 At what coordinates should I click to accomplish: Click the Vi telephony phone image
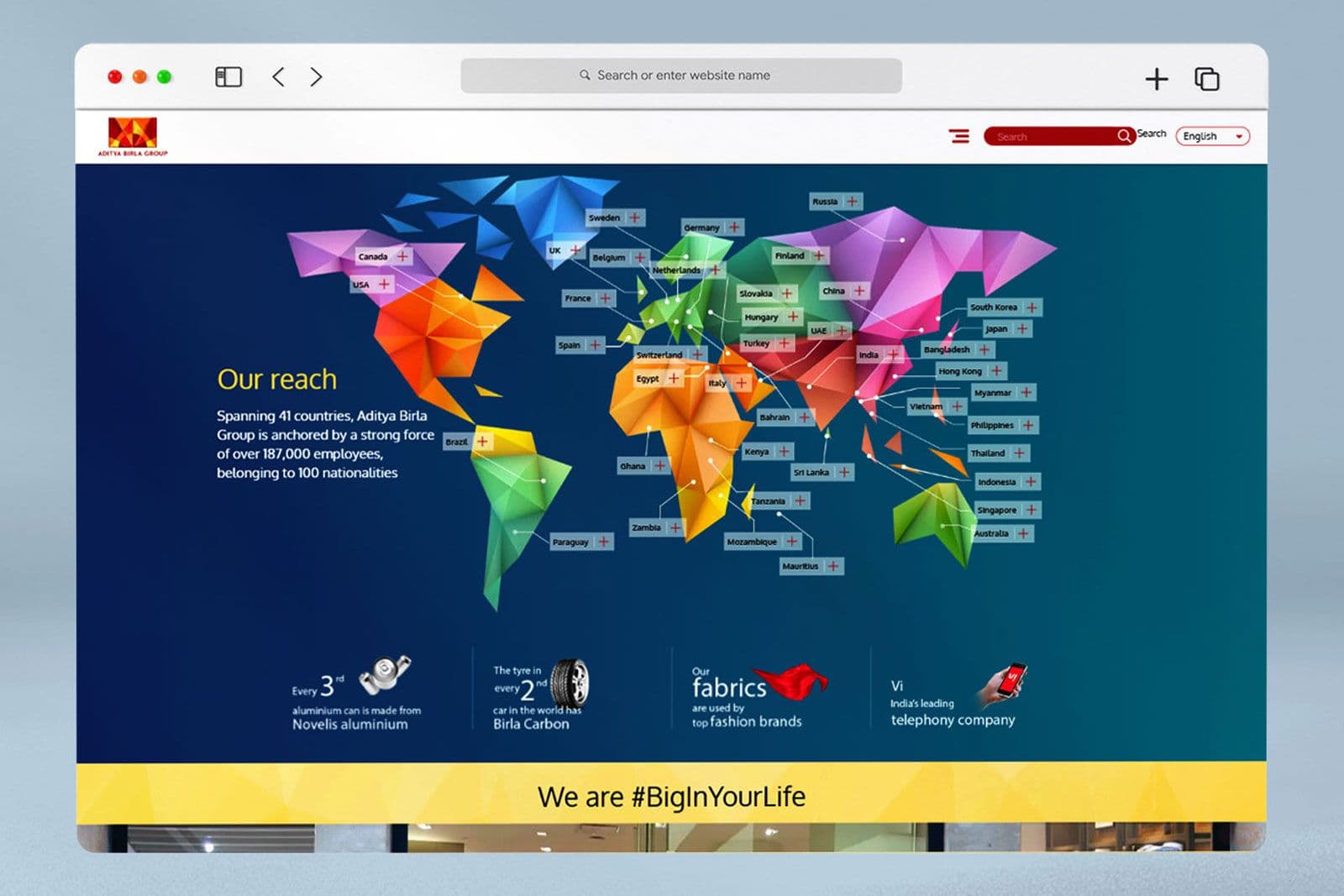tap(1004, 684)
